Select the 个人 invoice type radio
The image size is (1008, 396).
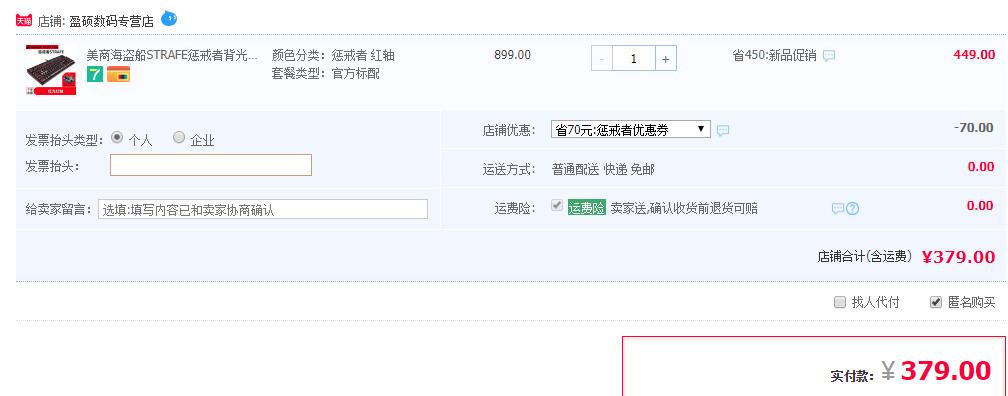click(x=117, y=137)
